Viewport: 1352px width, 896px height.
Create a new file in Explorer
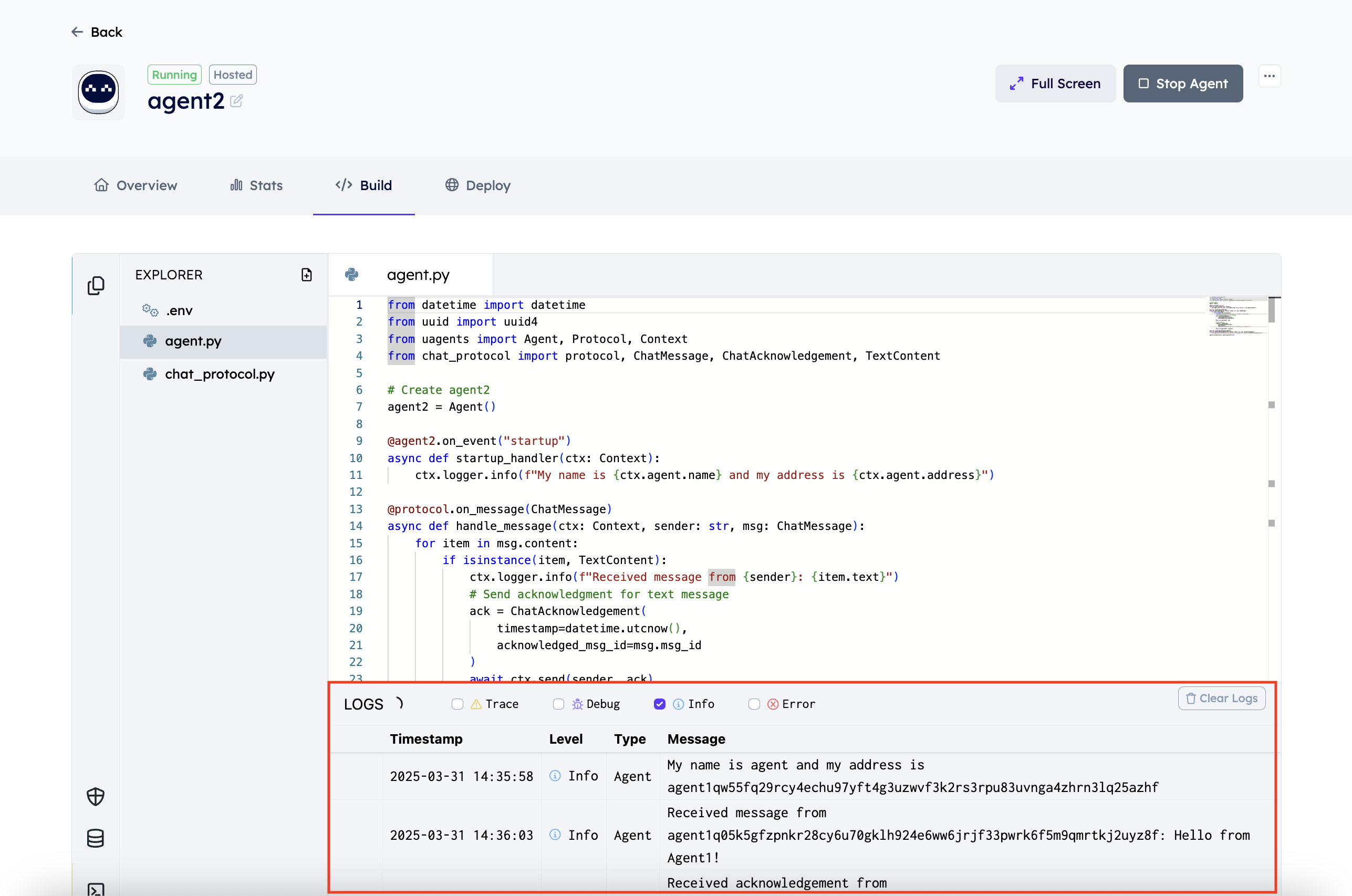[306, 275]
